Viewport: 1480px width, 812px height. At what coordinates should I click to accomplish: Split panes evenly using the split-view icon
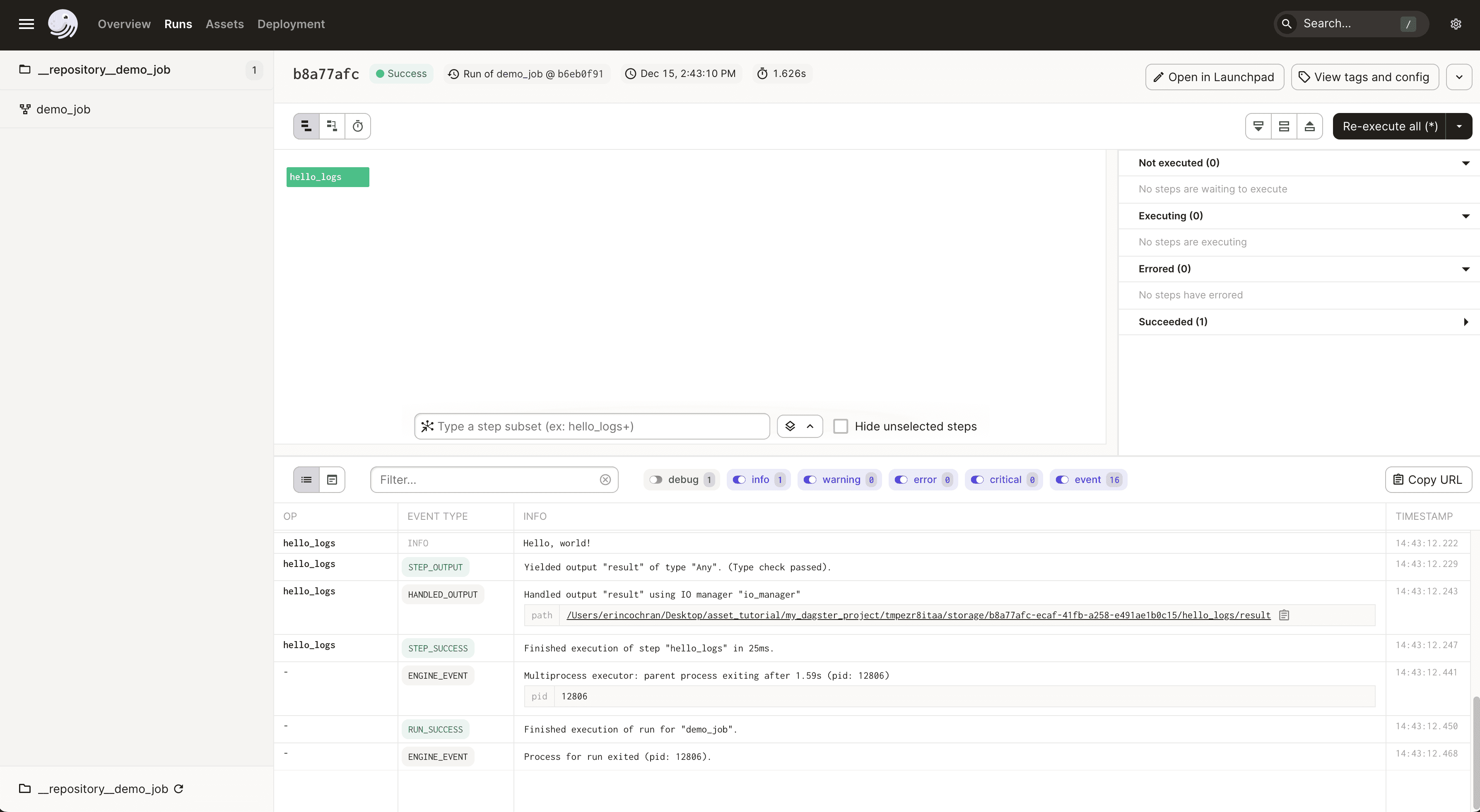pos(1284,126)
